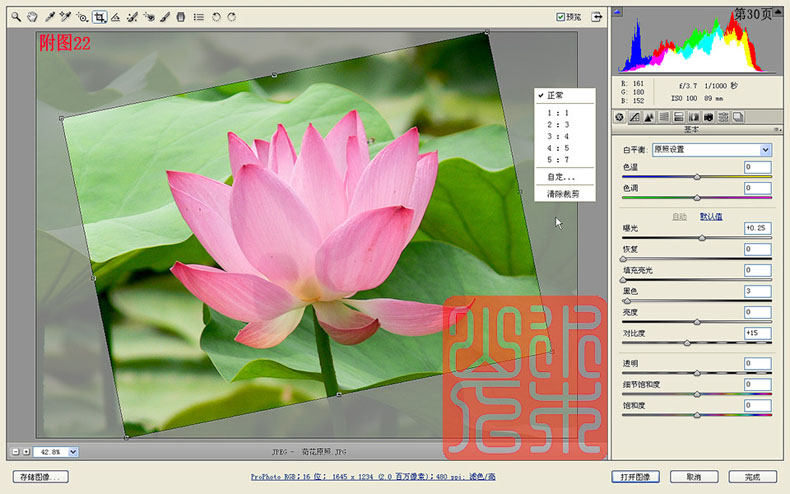Choose 清除裁剪 to clear crop
The height and width of the screenshot is (494, 790).
[x=564, y=194]
